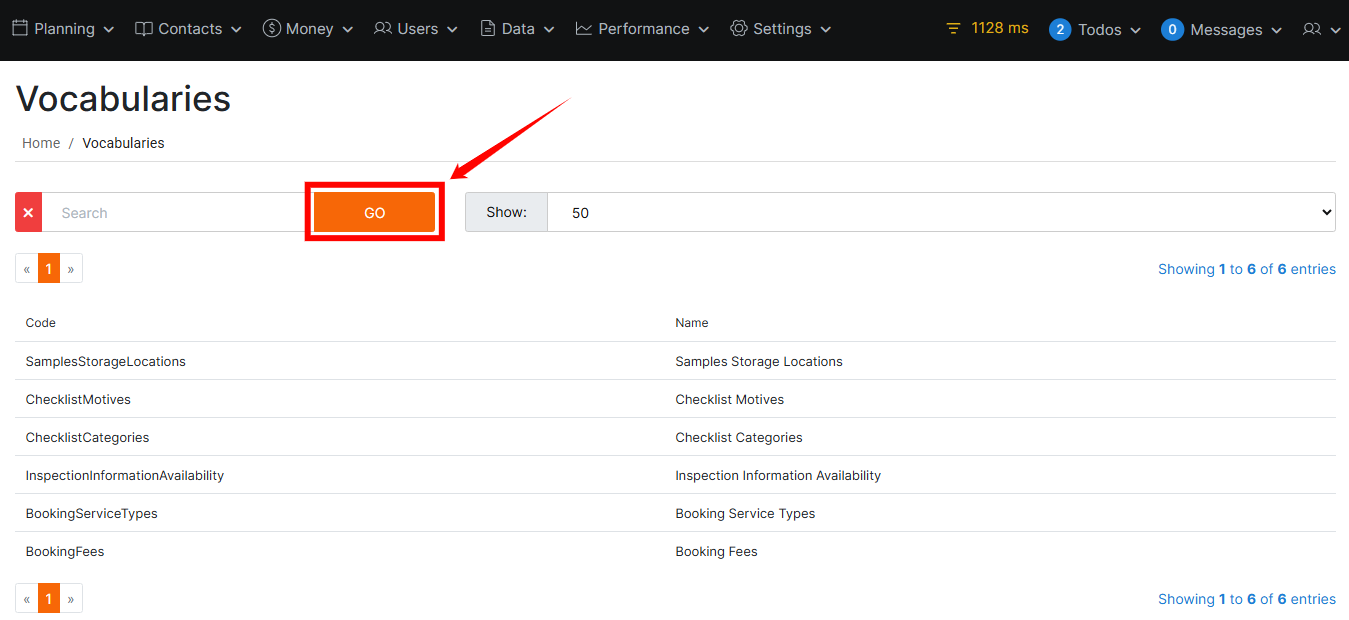The width and height of the screenshot is (1349, 620).
Task: Click the Money dollar icon
Action: coord(271,29)
